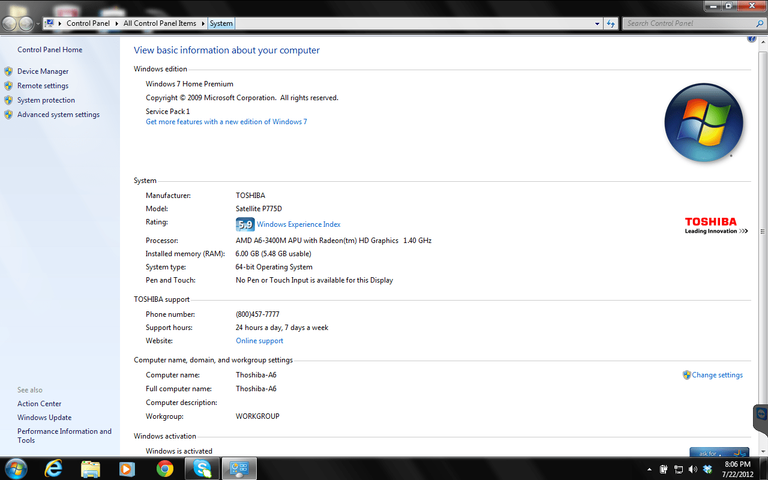Click the shield icon beside Change settings
This screenshot has height=480, width=768.
tap(687, 375)
